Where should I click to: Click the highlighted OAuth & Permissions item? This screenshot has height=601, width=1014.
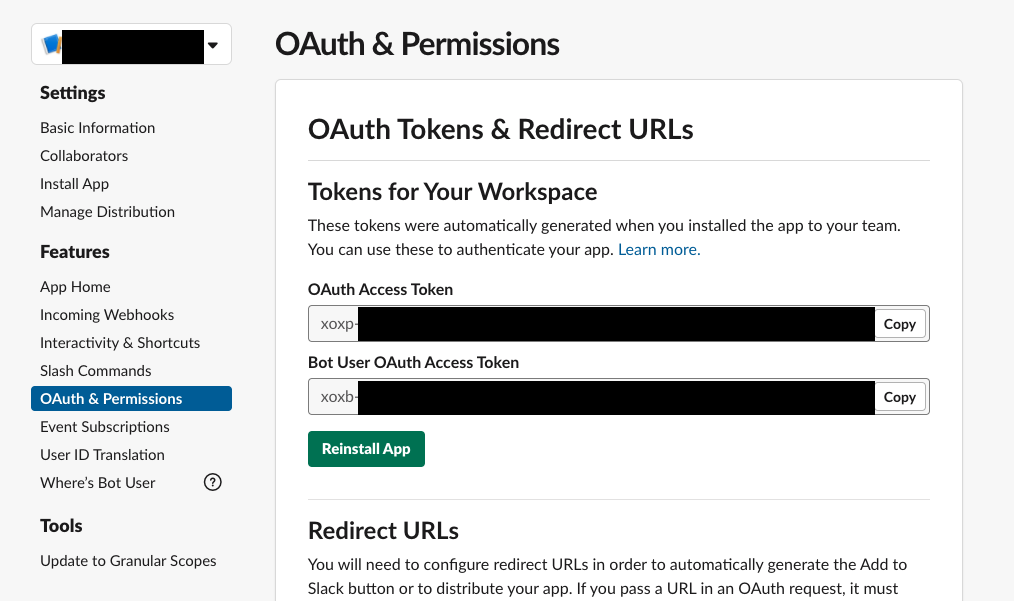[x=131, y=399]
